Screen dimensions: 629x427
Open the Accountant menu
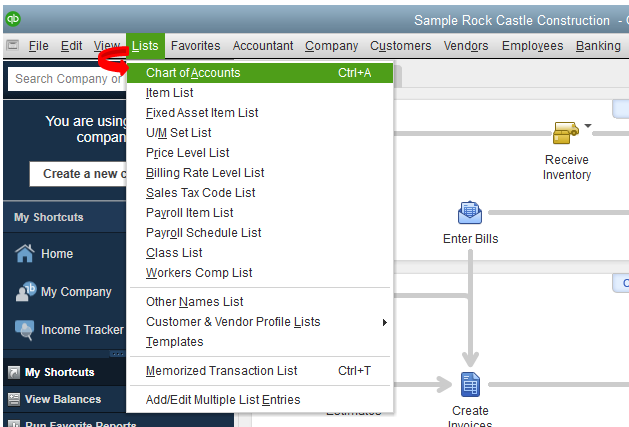(x=263, y=46)
